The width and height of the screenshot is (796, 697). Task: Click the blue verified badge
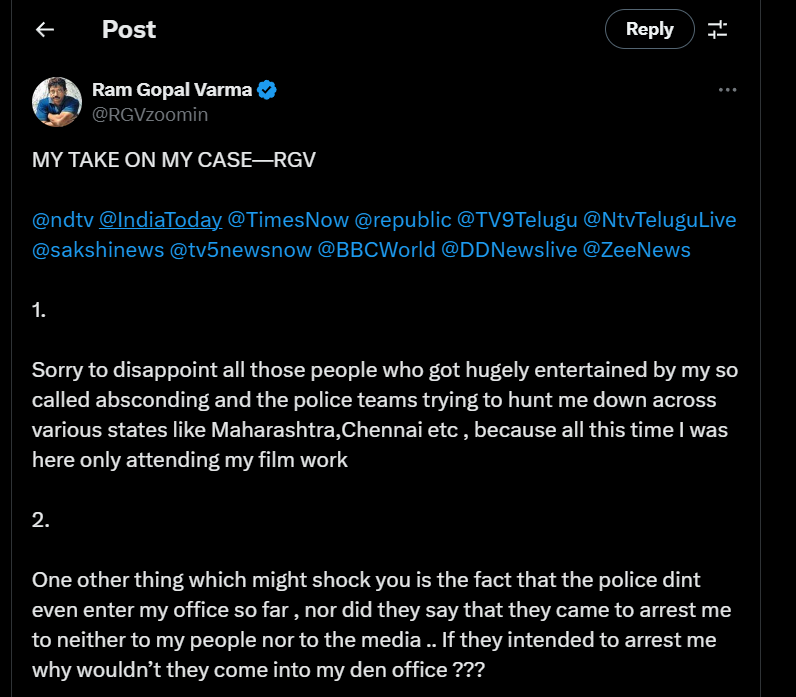coord(267,90)
